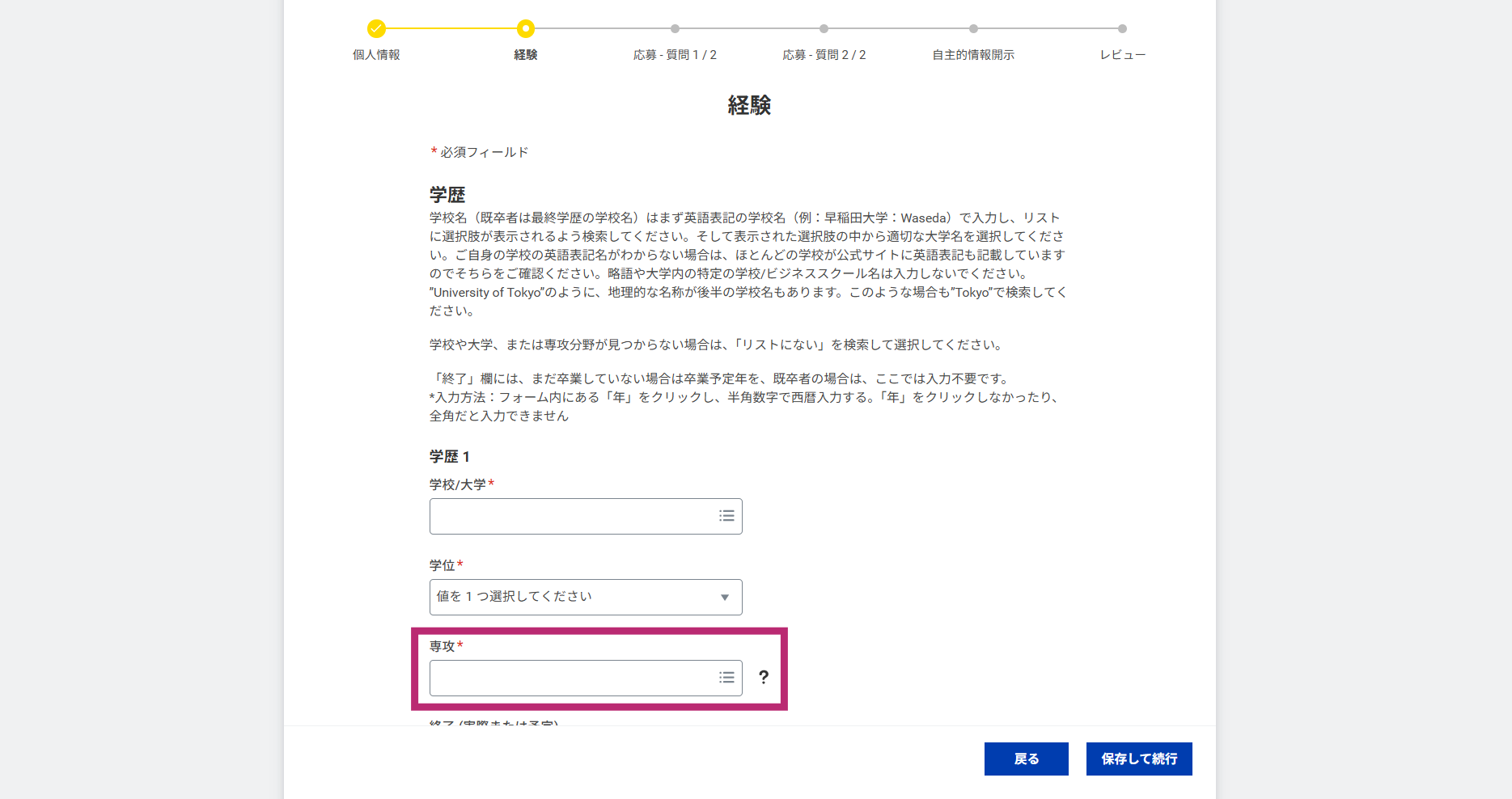Click the 応募 - 質問 1 / 2 step dot
Viewport: 1512px width, 799px height.
pyautogui.click(x=675, y=29)
